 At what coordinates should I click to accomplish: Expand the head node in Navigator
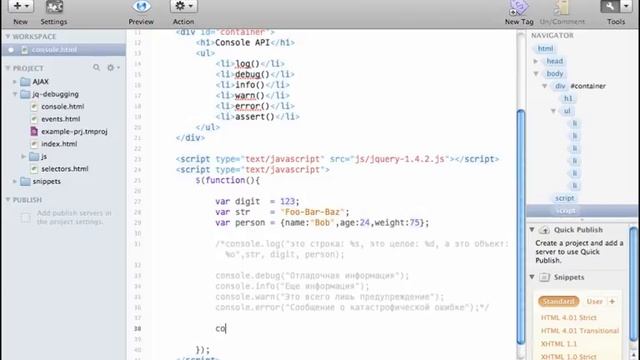coord(536,61)
